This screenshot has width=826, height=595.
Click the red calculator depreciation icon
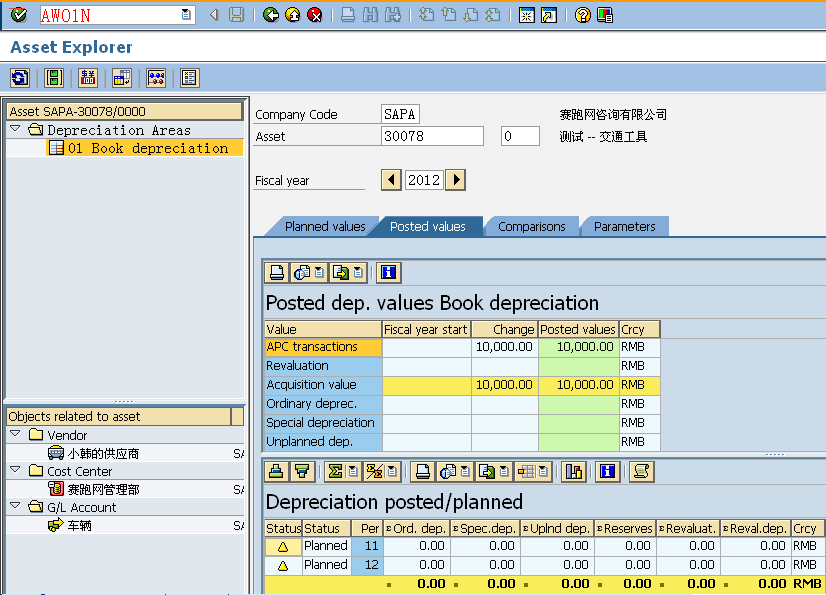pos(88,78)
